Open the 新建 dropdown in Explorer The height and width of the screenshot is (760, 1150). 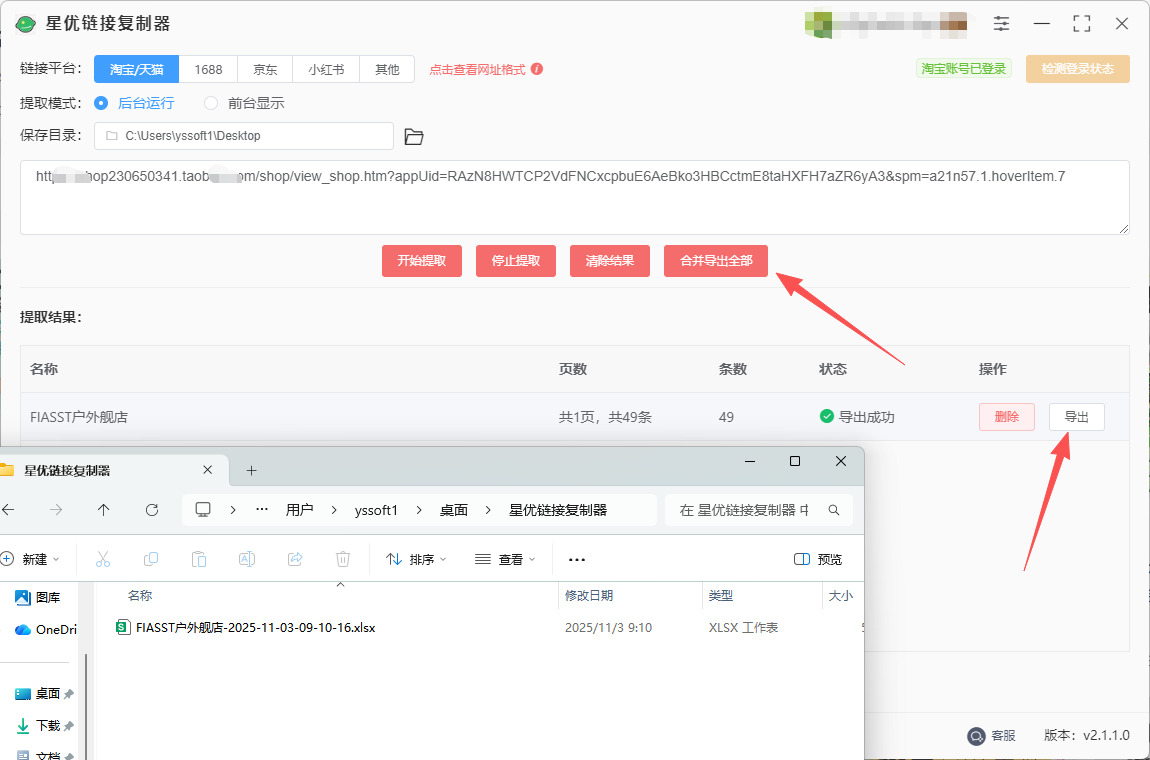coord(31,560)
